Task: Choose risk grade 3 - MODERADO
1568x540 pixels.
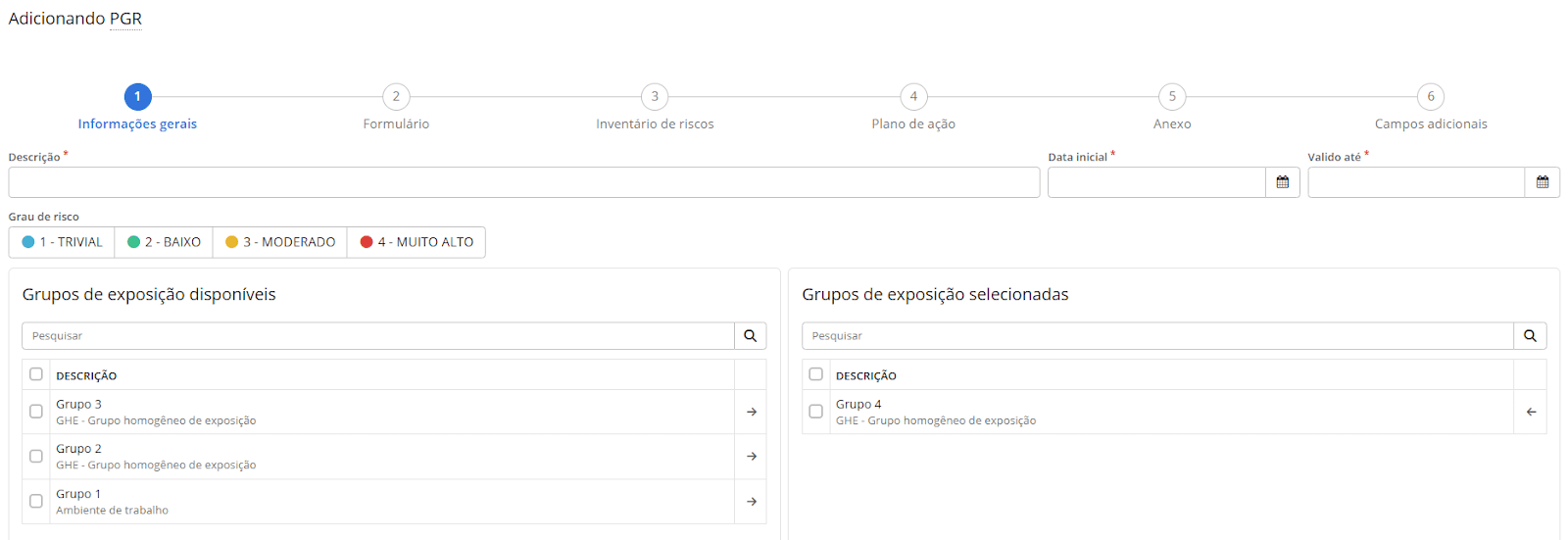Action: [279, 242]
